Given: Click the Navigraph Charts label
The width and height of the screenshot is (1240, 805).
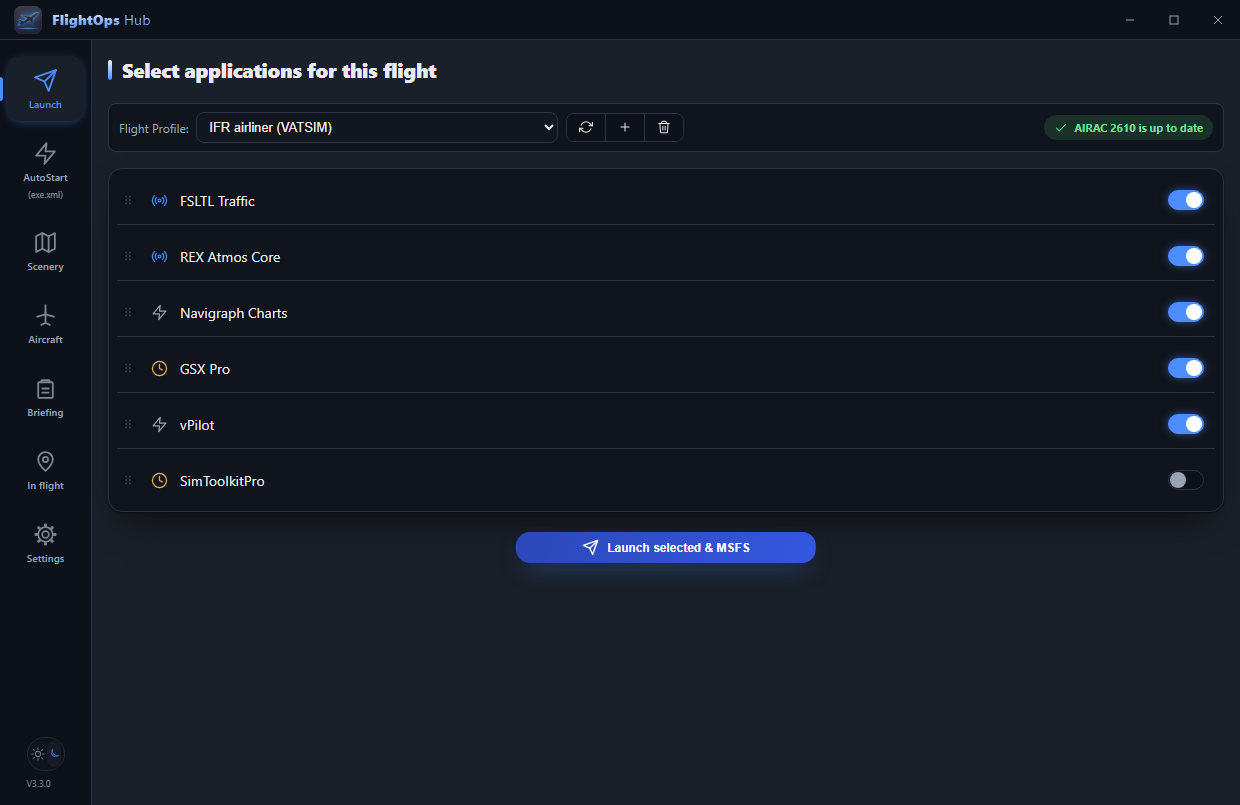Looking at the screenshot, I should [x=234, y=313].
